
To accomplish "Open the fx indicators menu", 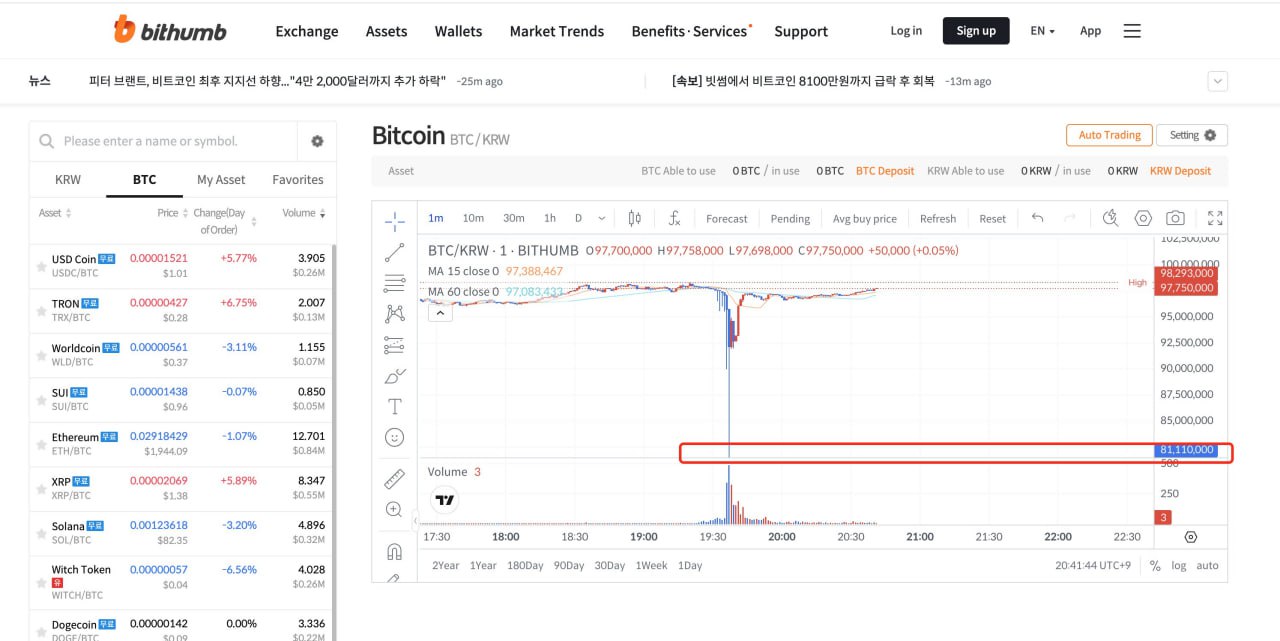I will point(675,218).
